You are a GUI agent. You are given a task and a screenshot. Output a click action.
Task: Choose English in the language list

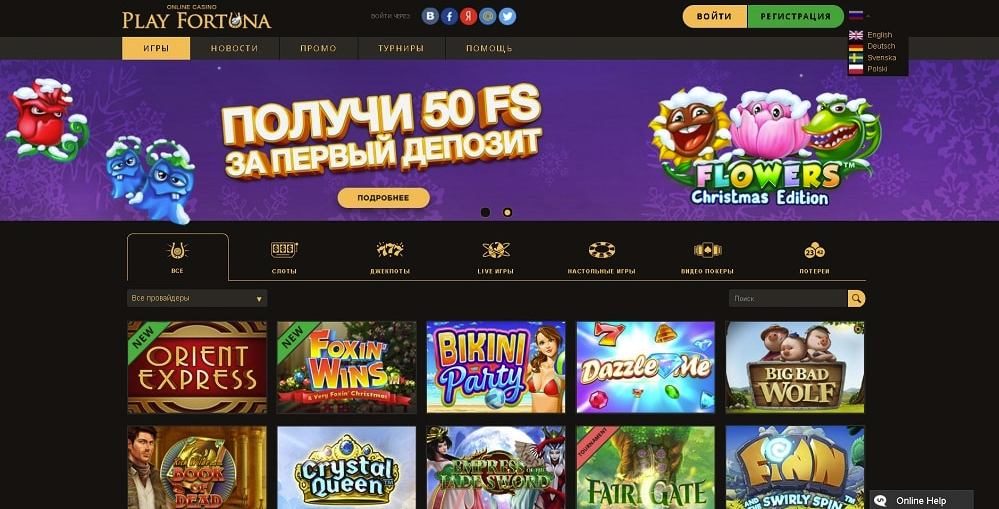tap(871, 35)
